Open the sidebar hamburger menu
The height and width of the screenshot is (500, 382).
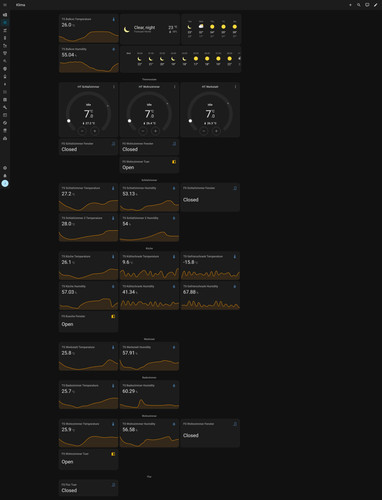pyautogui.click(x=5, y=5)
